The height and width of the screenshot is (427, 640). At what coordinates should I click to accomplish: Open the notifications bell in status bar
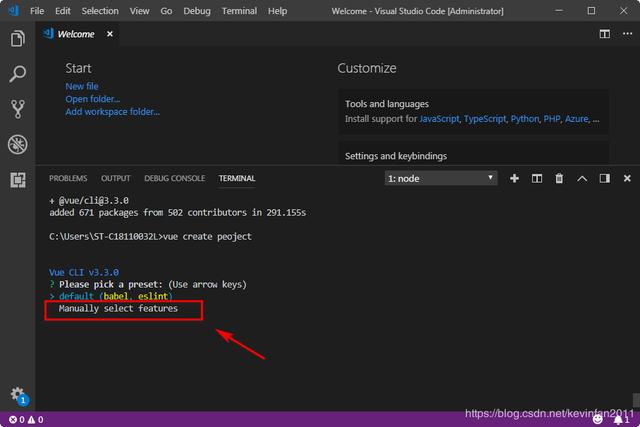622,419
